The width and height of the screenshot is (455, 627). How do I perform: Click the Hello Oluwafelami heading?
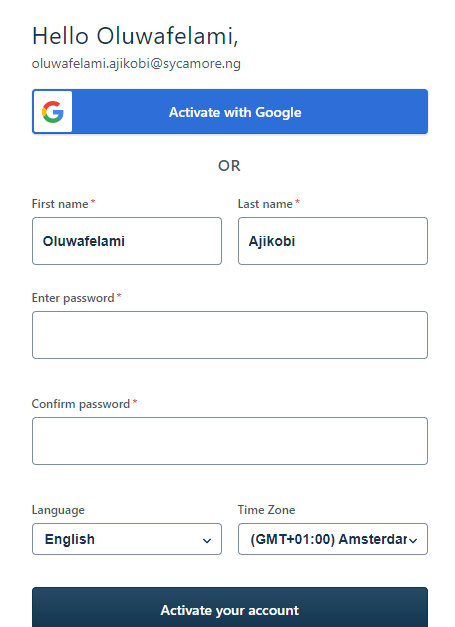pyautogui.click(x=135, y=36)
